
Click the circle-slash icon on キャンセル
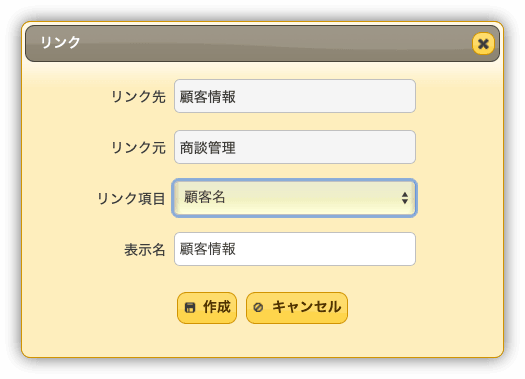(258, 307)
